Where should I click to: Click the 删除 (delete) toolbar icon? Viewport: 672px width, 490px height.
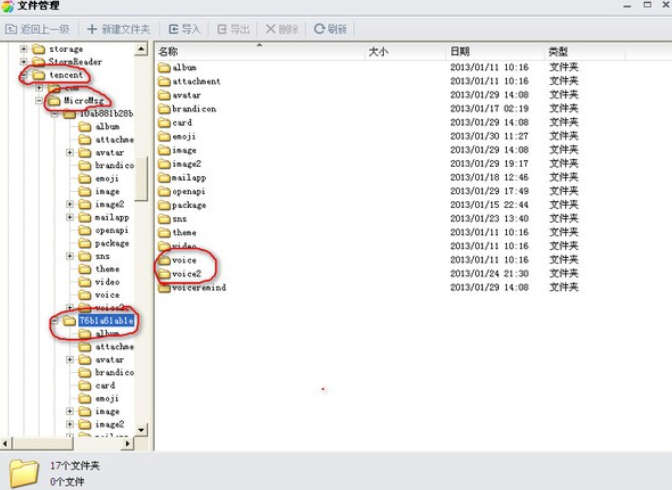point(270,29)
